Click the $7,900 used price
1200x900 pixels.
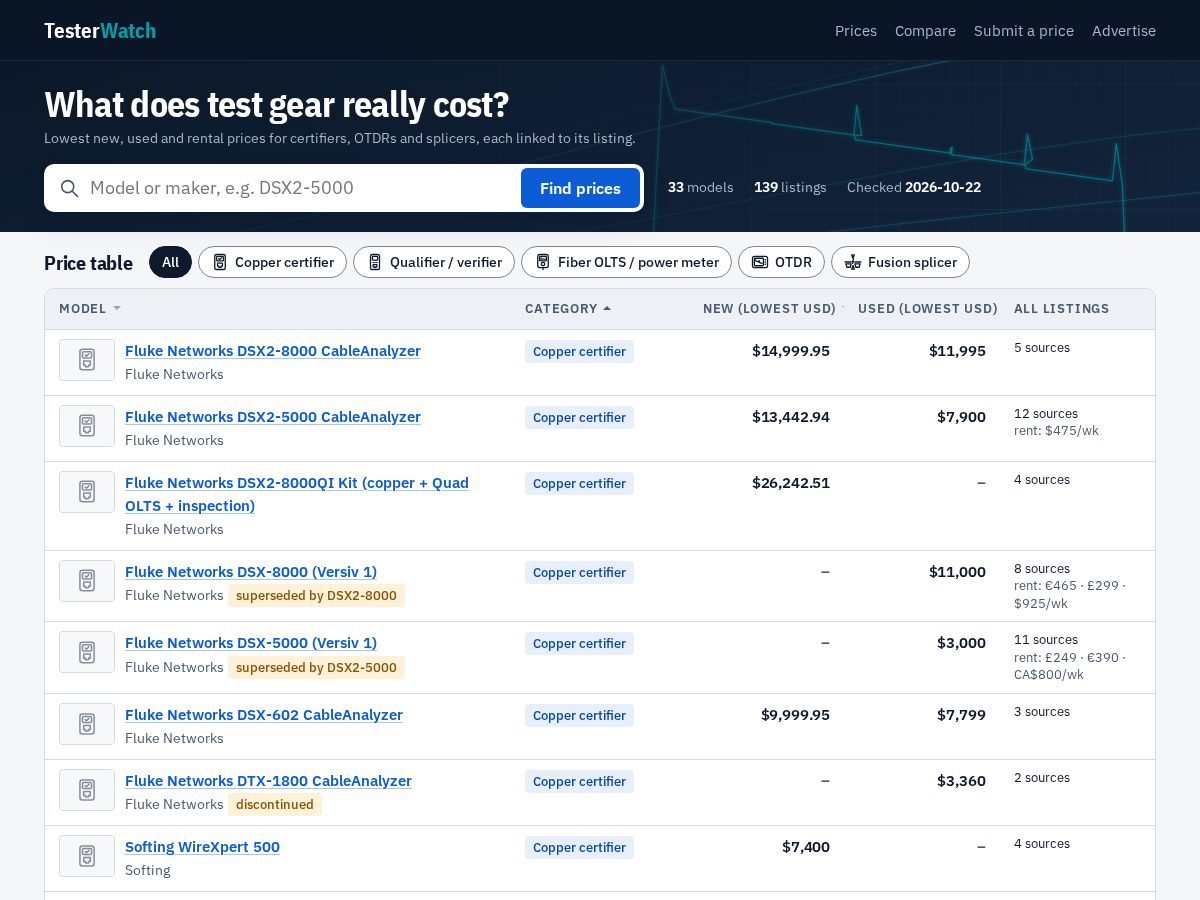click(x=961, y=417)
